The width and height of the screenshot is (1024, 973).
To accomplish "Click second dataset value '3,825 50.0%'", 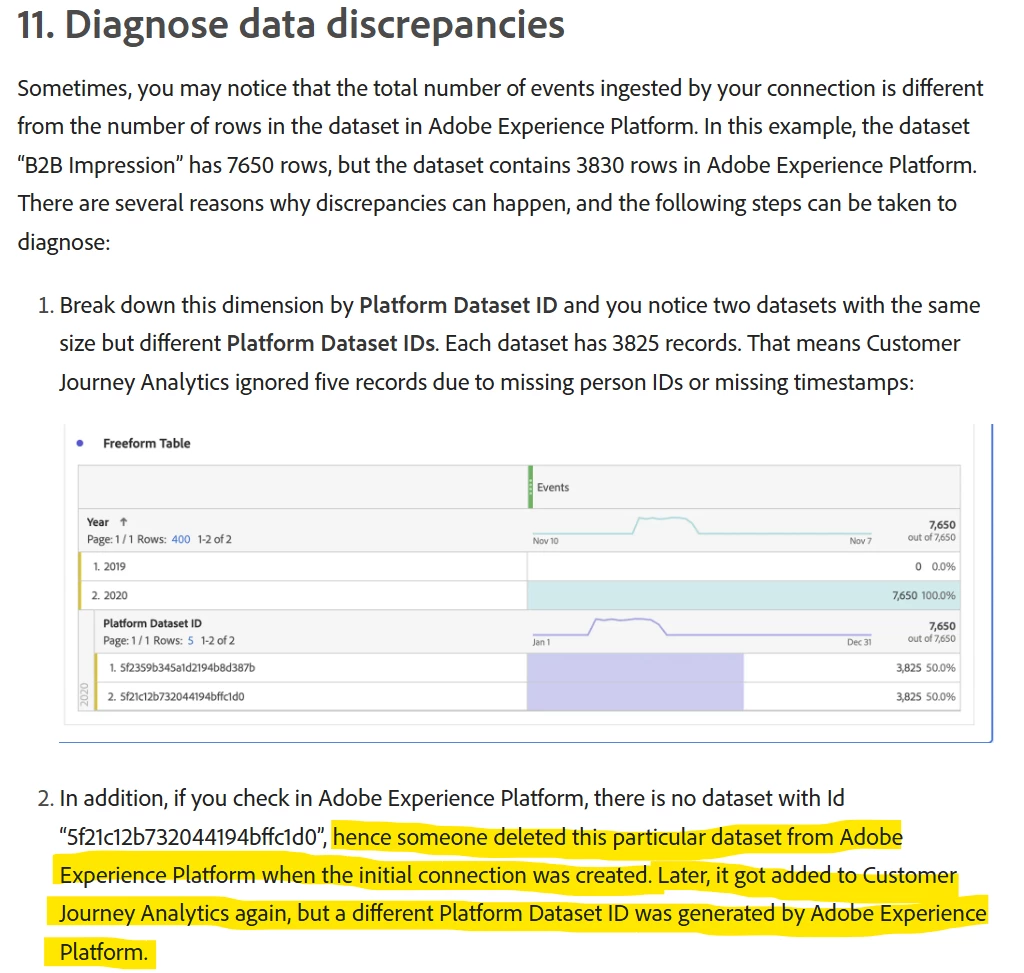I will coord(925,696).
